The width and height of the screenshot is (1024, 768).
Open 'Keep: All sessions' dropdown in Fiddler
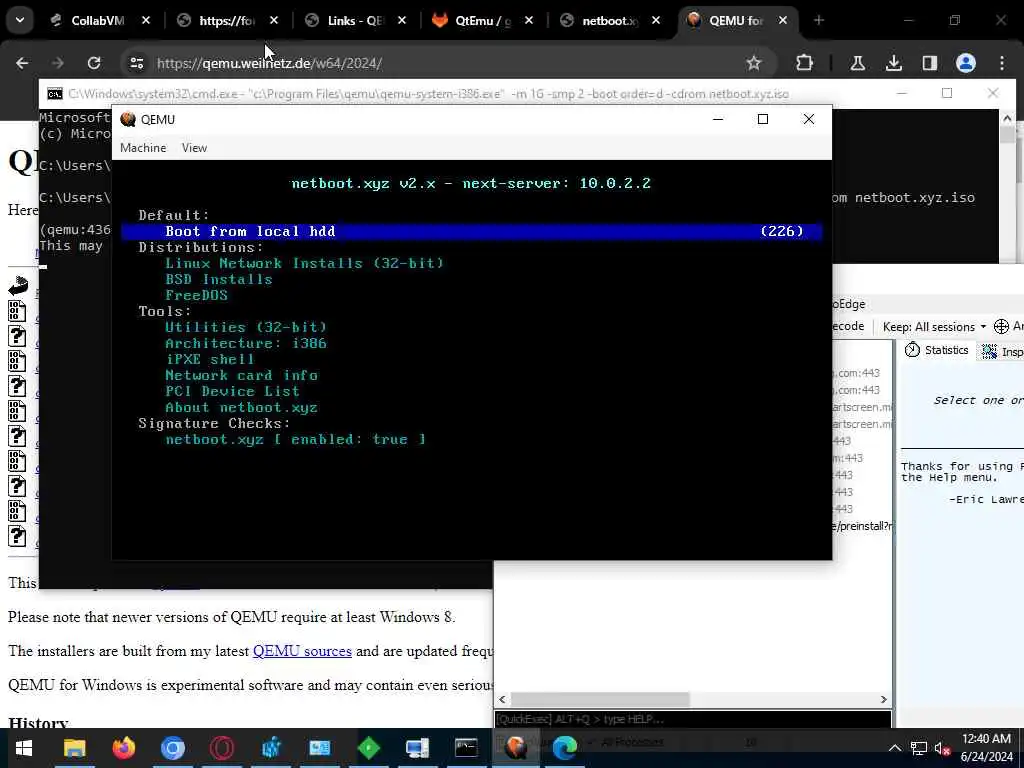click(934, 327)
